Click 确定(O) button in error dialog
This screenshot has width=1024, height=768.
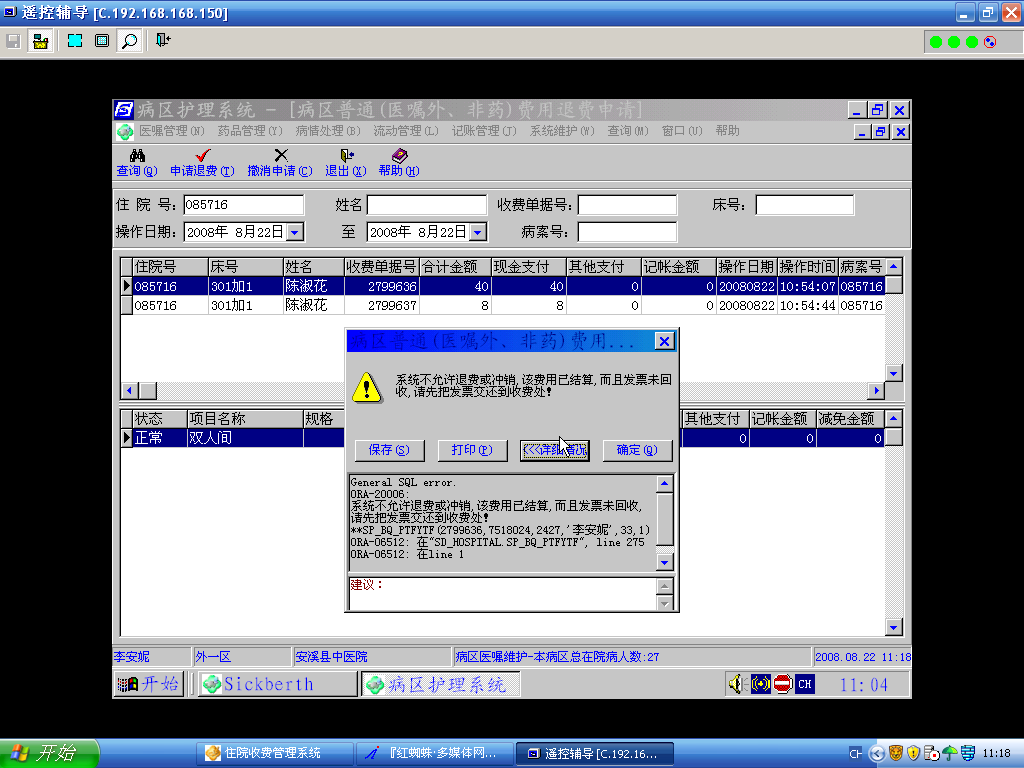pos(637,450)
